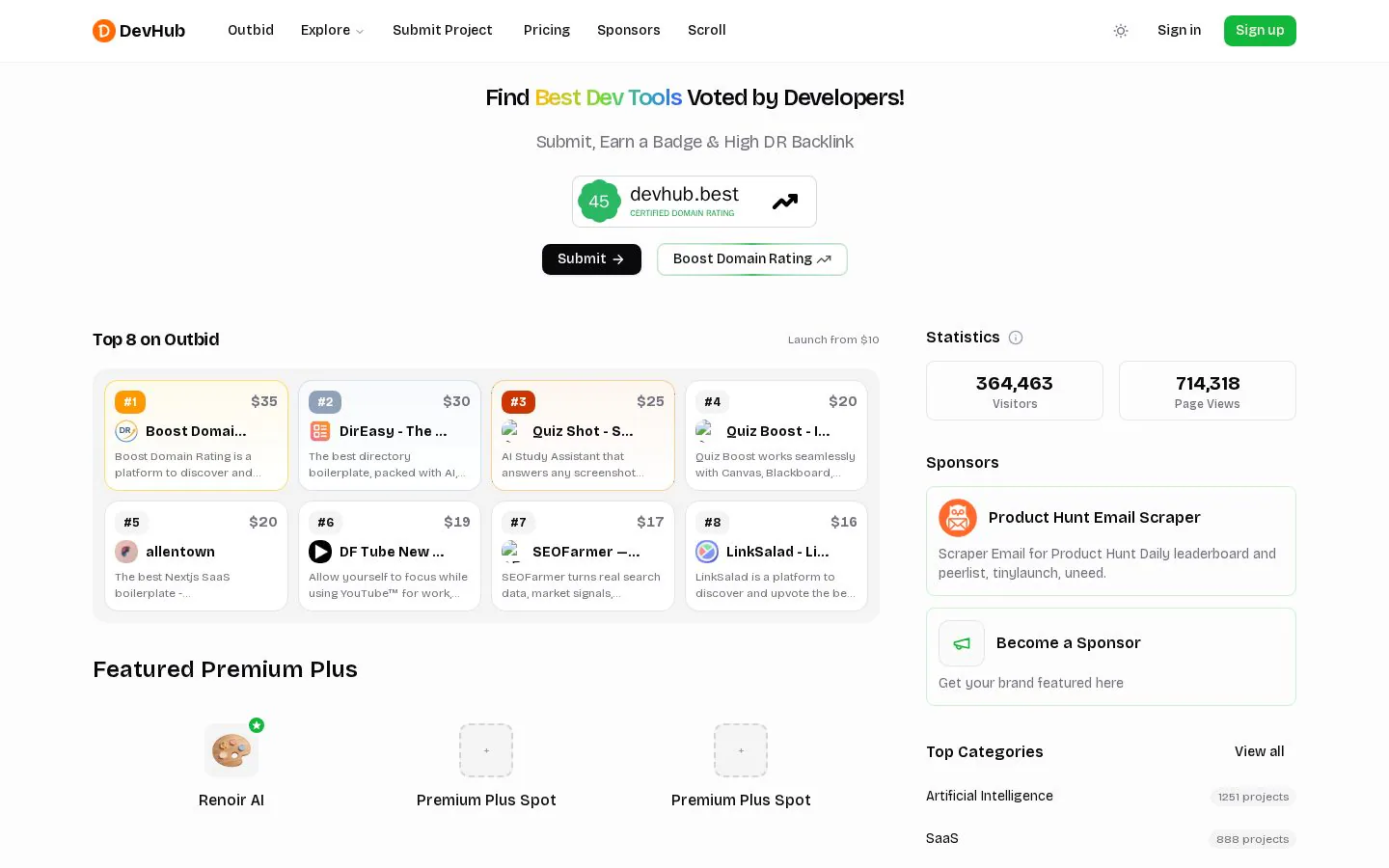
Task: Click the #3 rank badge on Quiz Shot
Action: pyautogui.click(x=518, y=402)
